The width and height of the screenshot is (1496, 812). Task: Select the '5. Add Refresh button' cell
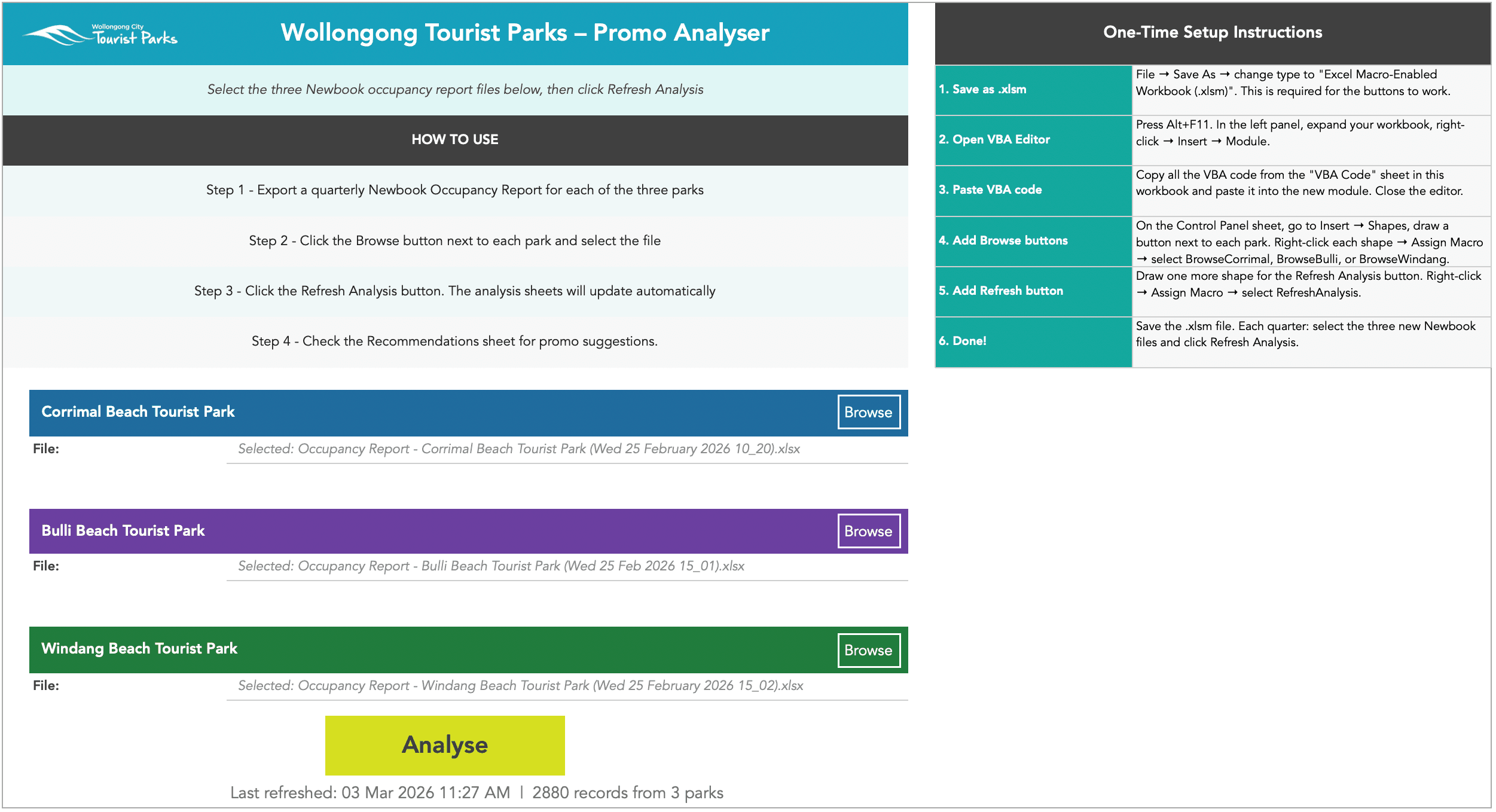tap(1033, 291)
